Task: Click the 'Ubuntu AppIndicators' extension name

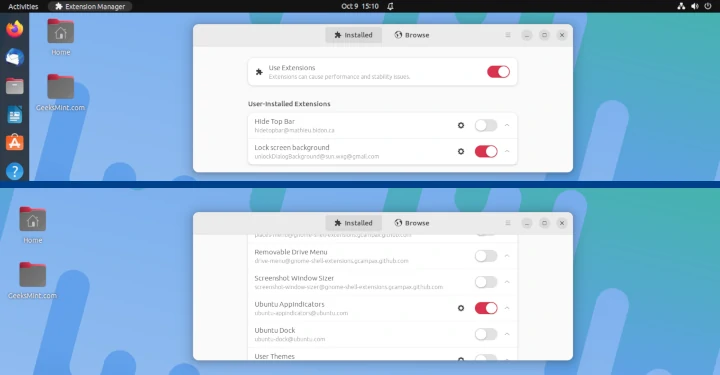Action: [289, 304]
